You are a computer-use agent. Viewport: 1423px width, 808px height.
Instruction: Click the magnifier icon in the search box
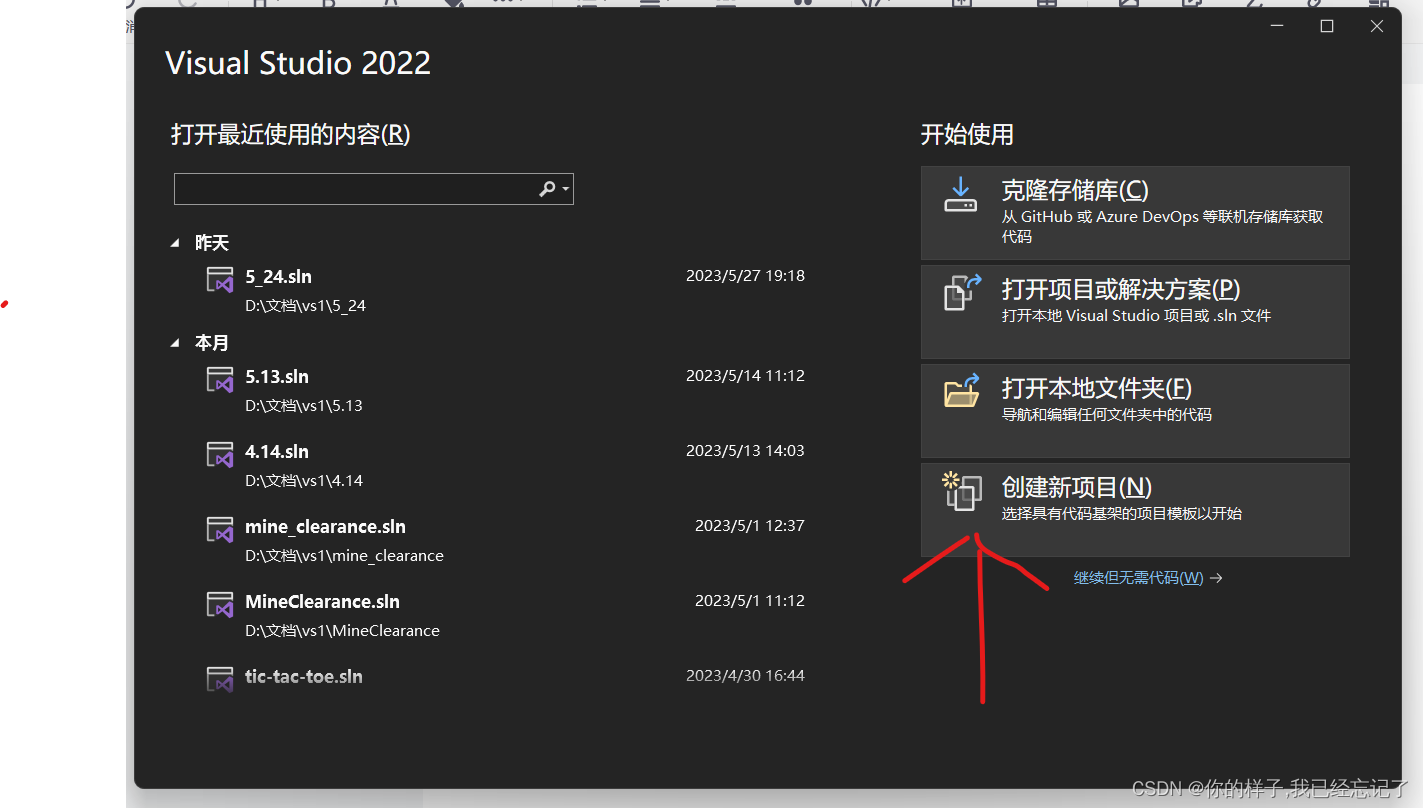pos(547,189)
